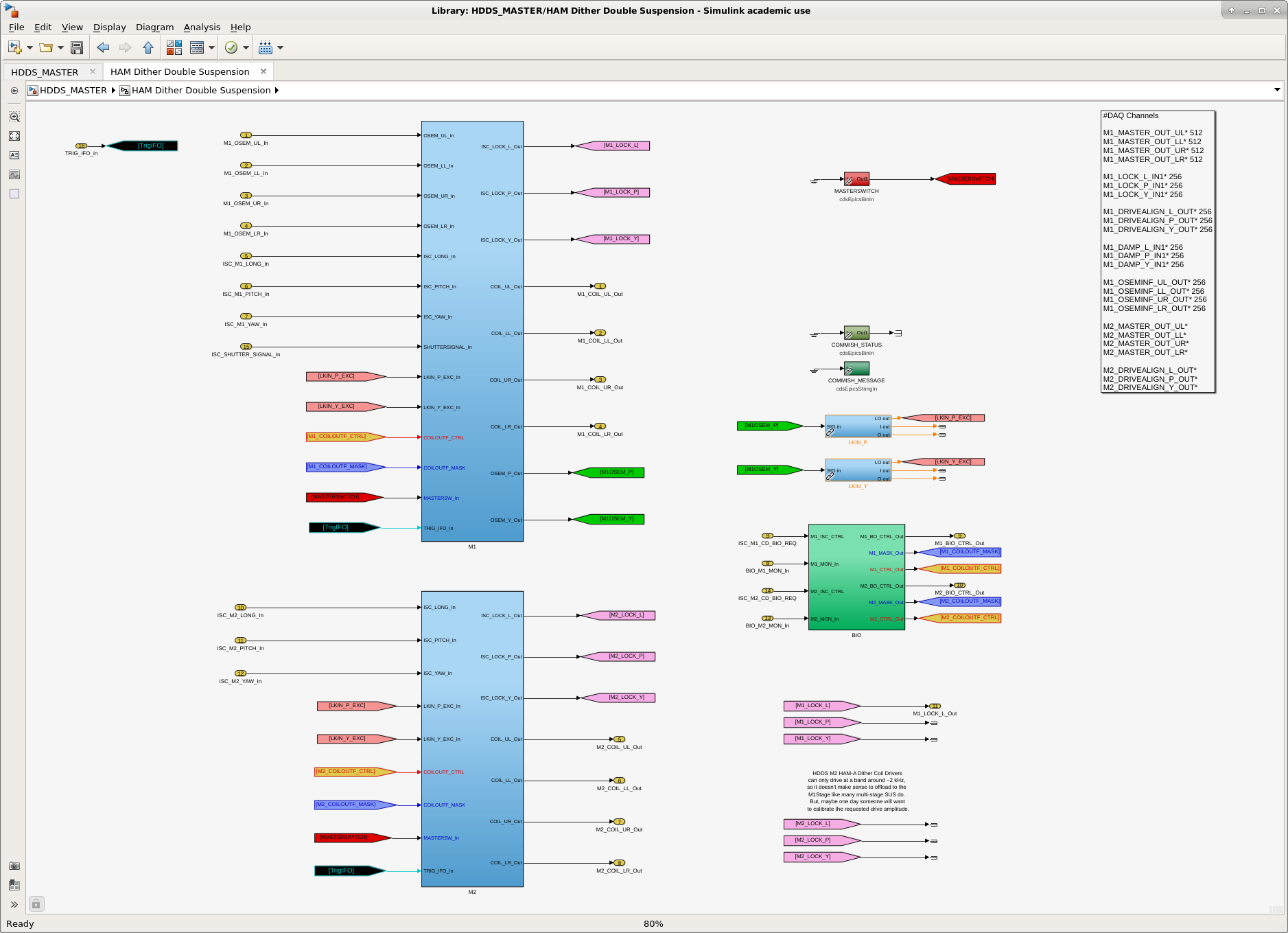1288x933 pixels.
Task: Close the HAM Dither Double Suspension tab
Action: 264,71
